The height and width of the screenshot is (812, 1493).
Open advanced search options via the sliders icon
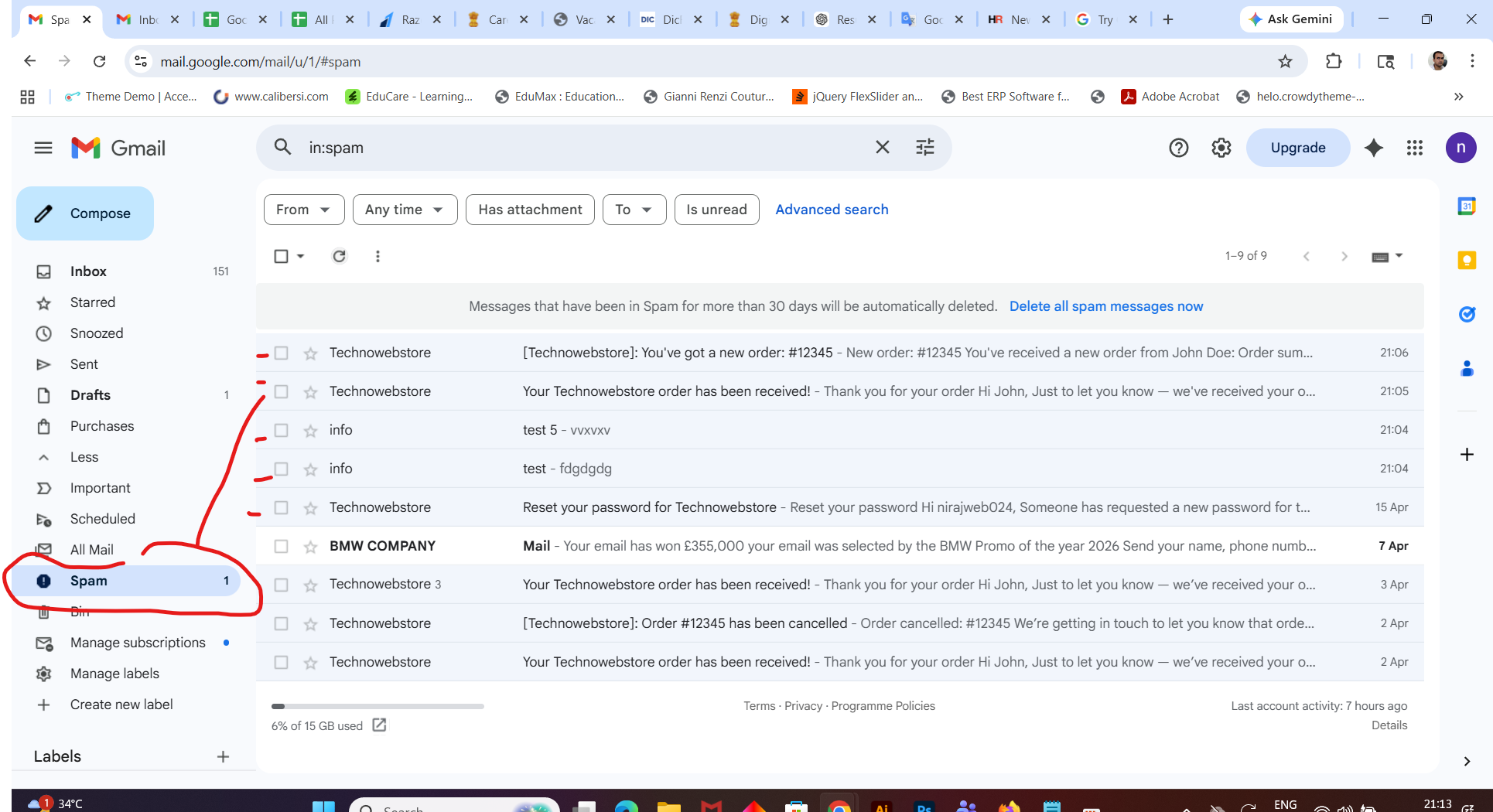click(x=925, y=147)
